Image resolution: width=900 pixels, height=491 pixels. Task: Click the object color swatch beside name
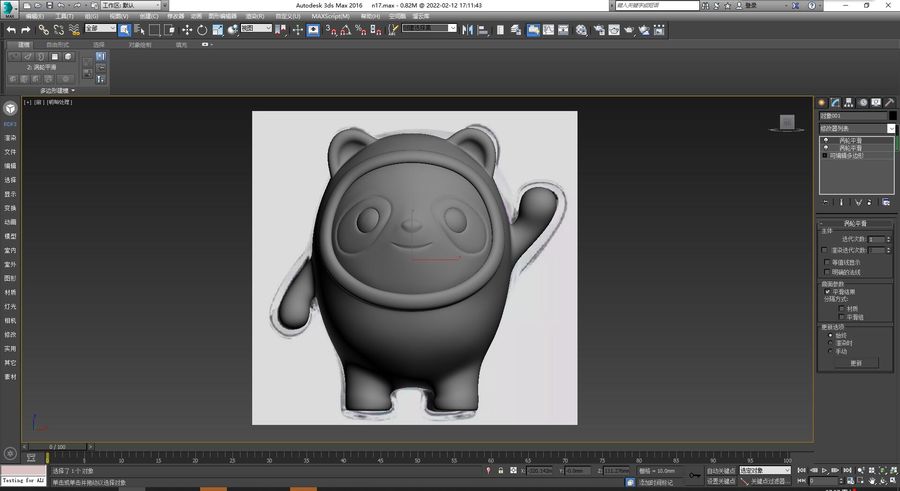point(893,115)
